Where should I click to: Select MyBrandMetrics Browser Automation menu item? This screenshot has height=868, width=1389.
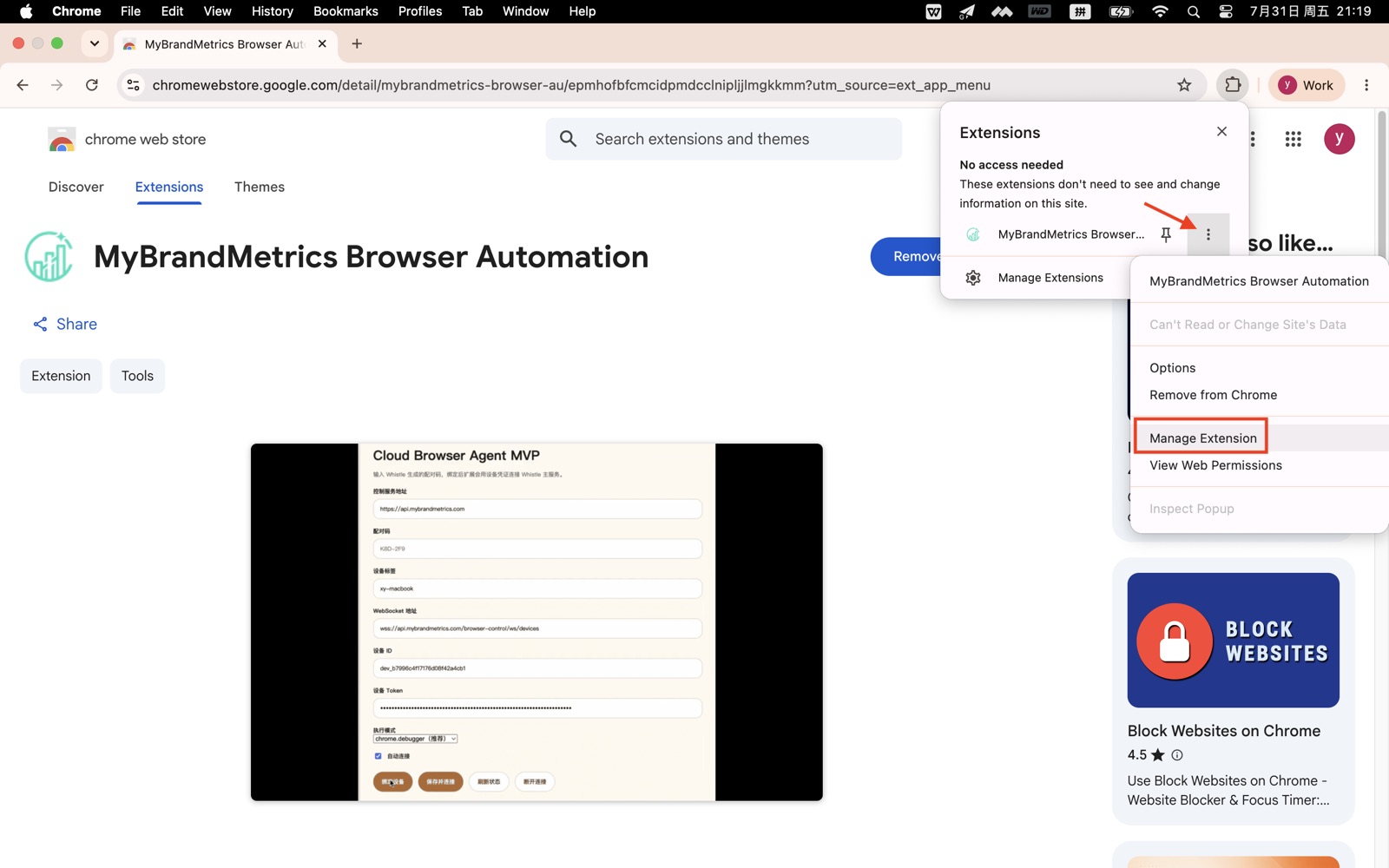click(1259, 281)
